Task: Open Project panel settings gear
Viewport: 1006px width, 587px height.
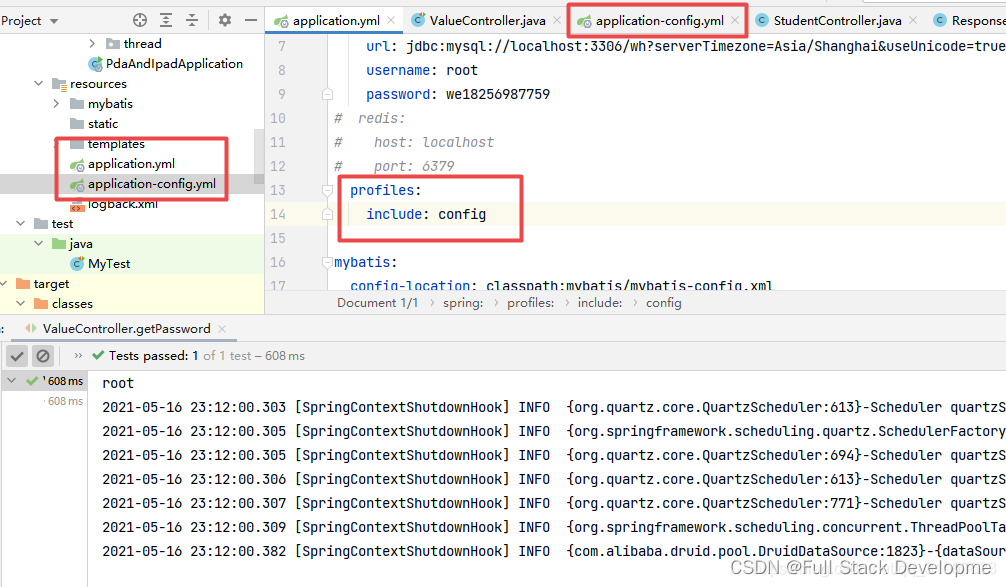Action: click(225, 20)
